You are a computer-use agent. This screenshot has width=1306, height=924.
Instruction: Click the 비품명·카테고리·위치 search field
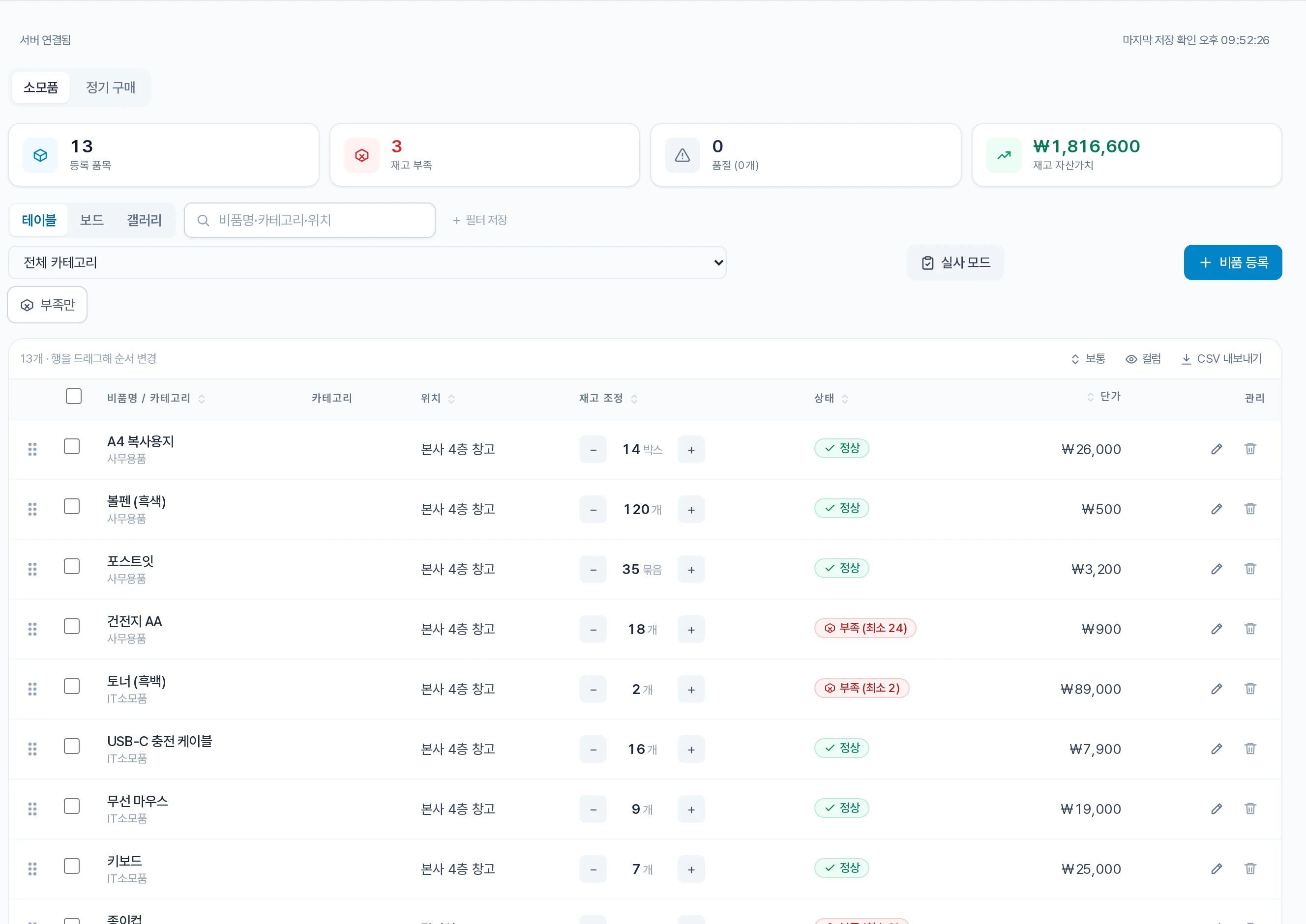[310, 220]
